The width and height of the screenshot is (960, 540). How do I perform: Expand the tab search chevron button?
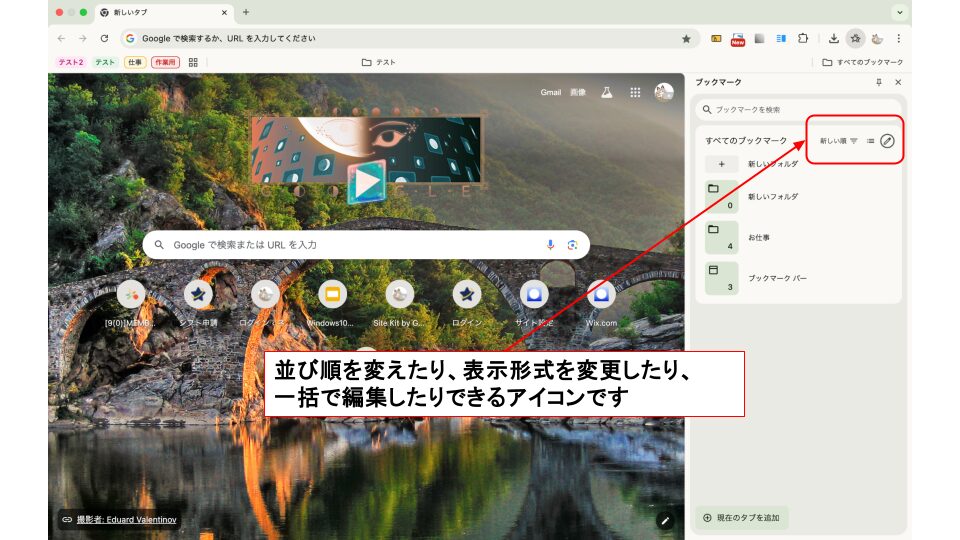pyautogui.click(x=900, y=12)
